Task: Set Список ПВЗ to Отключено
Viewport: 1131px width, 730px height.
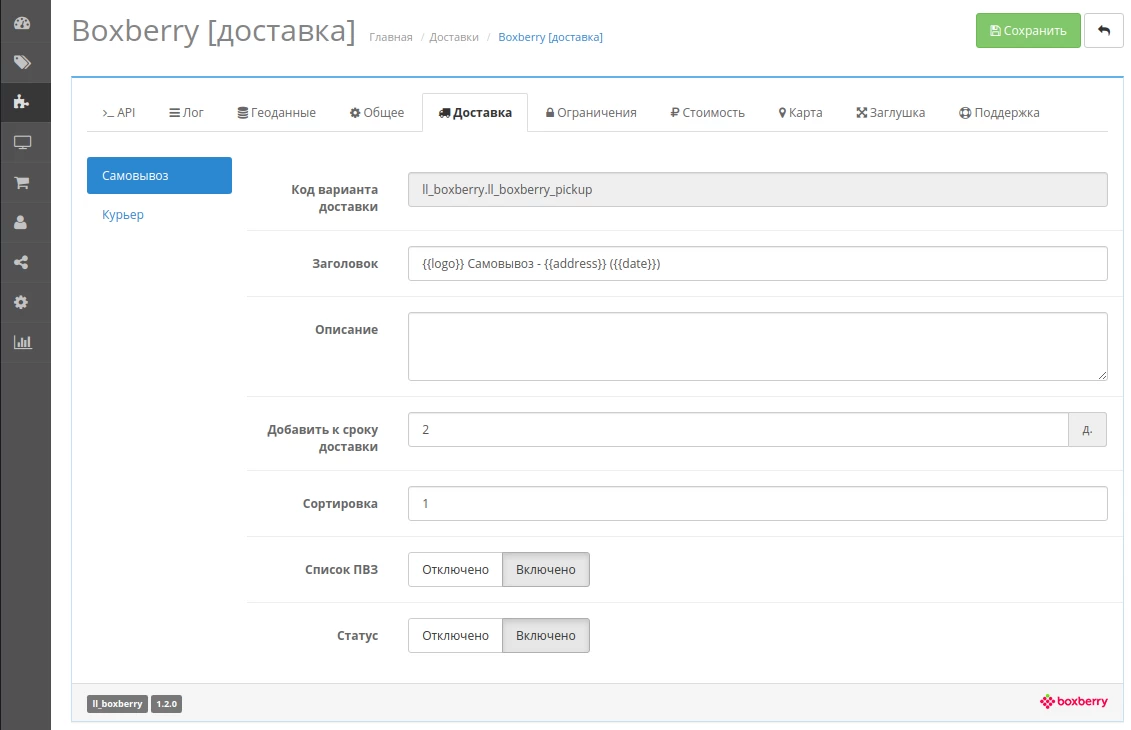Action: tap(455, 570)
